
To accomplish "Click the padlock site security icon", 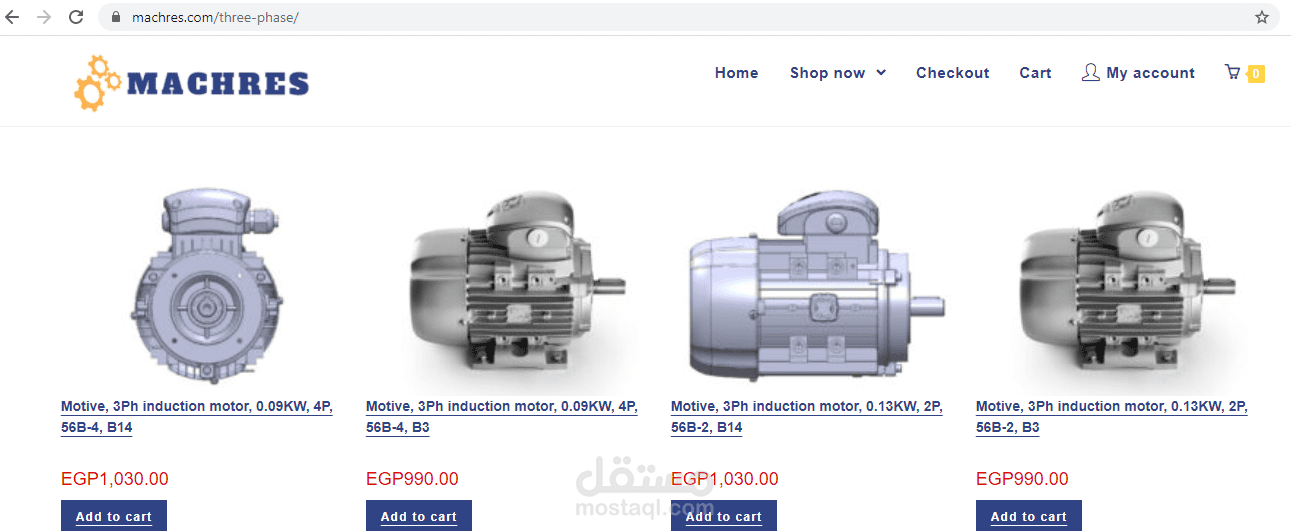I will click(116, 17).
